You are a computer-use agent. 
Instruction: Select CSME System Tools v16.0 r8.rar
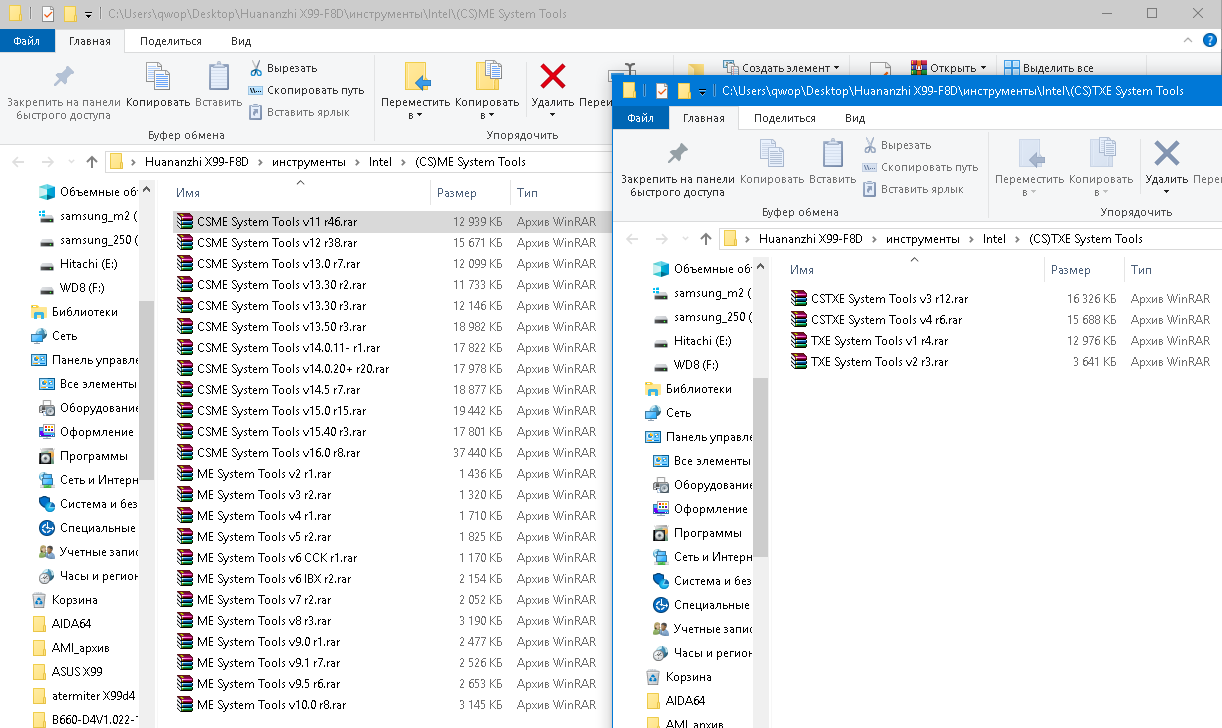pyautogui.click(x=390, y=453)
